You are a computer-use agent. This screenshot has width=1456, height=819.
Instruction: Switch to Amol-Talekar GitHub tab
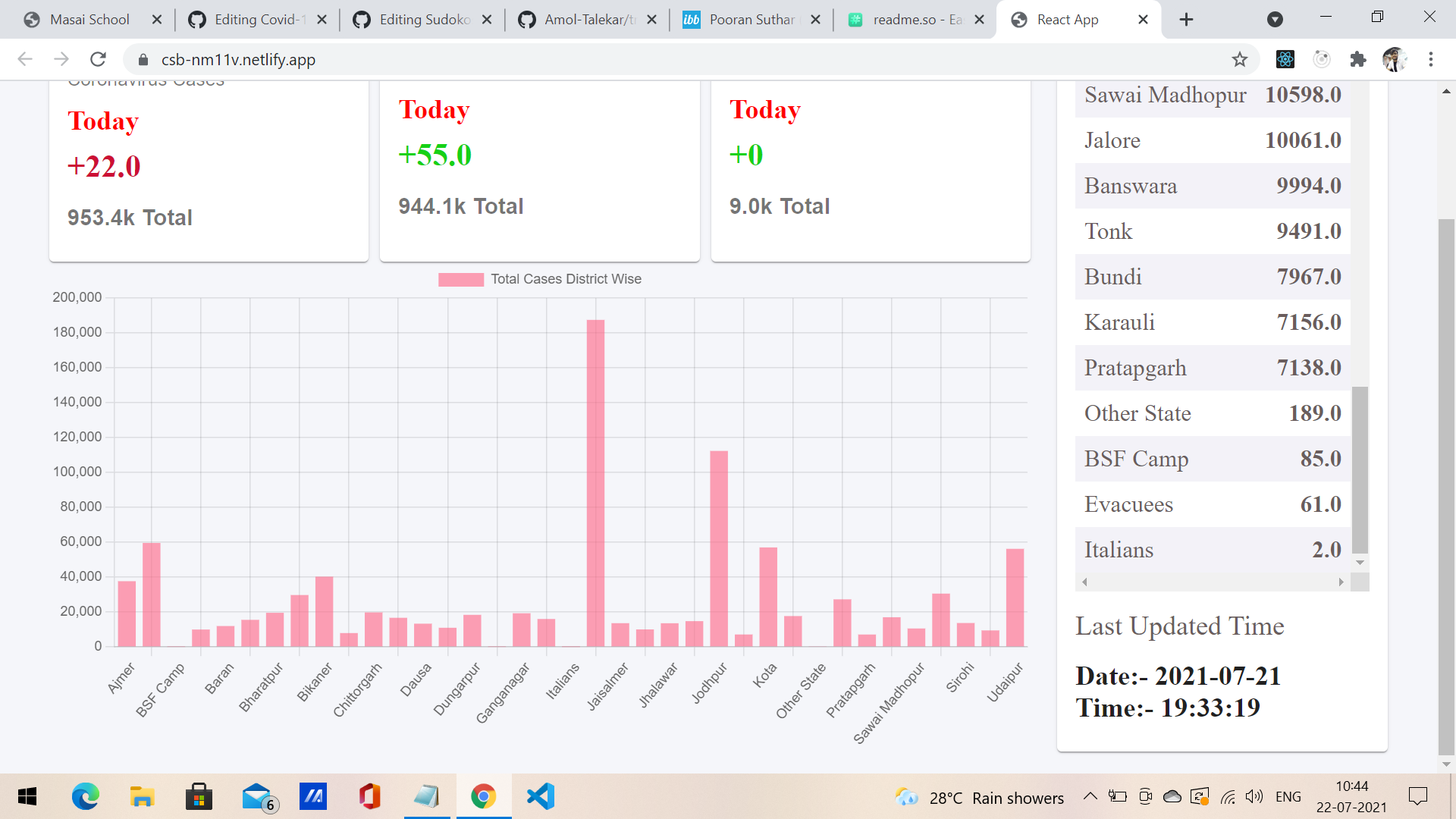(x=588, y=20)
